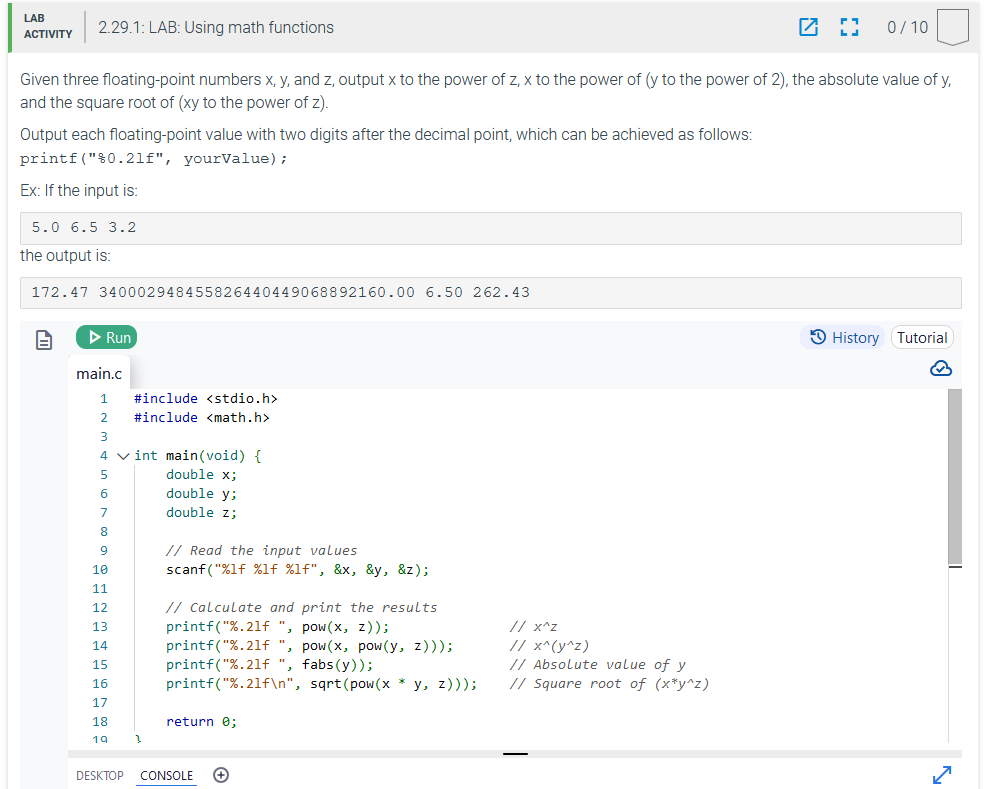Open the main.c file tab
Screen dimensions: 1005x789
pyautogui.click(x=99, y=373)
